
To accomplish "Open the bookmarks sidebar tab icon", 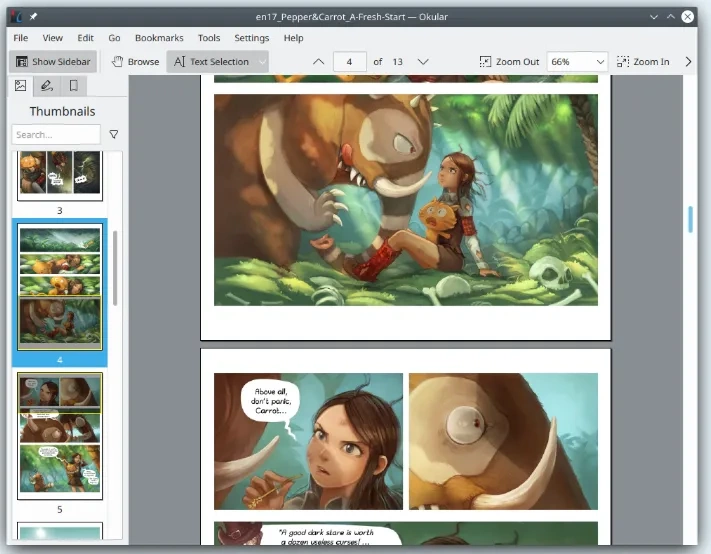I will 73,85.
